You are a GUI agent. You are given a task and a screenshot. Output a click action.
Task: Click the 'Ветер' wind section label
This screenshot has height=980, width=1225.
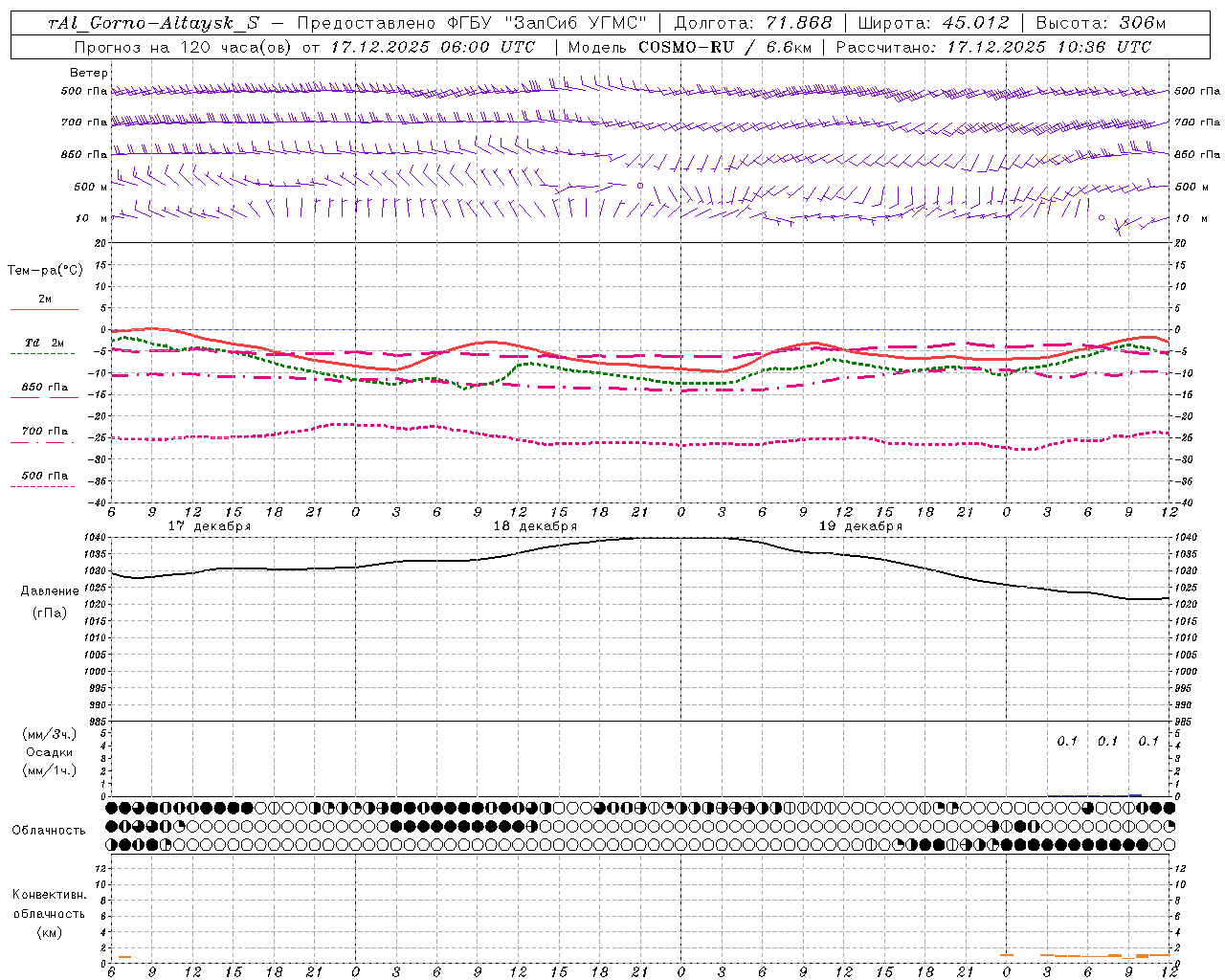tap(88, 73)
